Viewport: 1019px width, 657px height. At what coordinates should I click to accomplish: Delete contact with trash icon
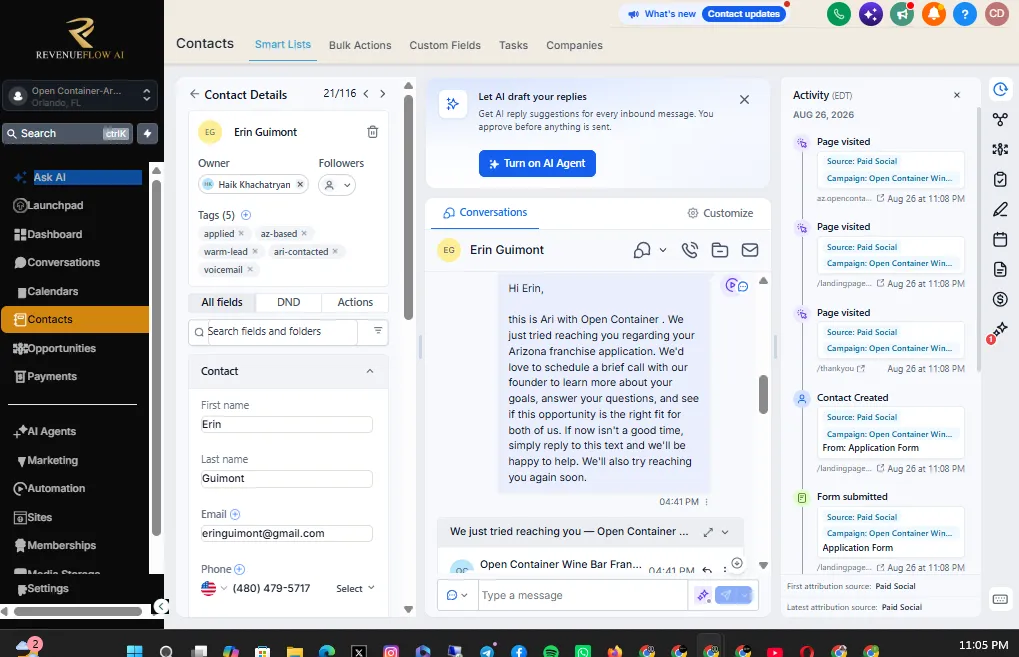click(x=372, y=132)
